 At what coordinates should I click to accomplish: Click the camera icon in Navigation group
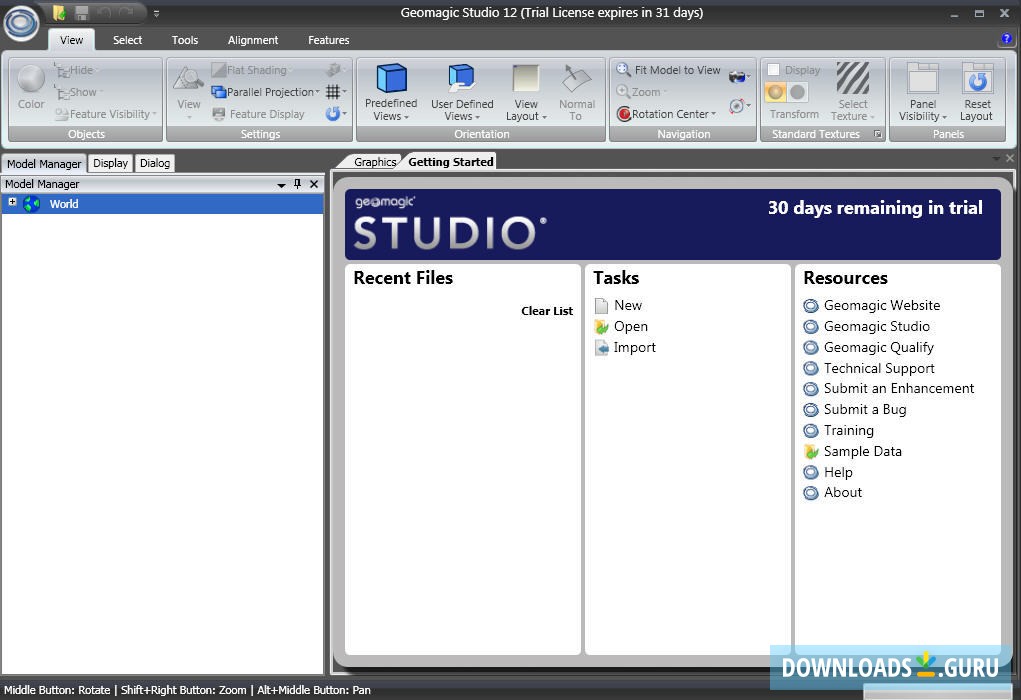(739, 77)
